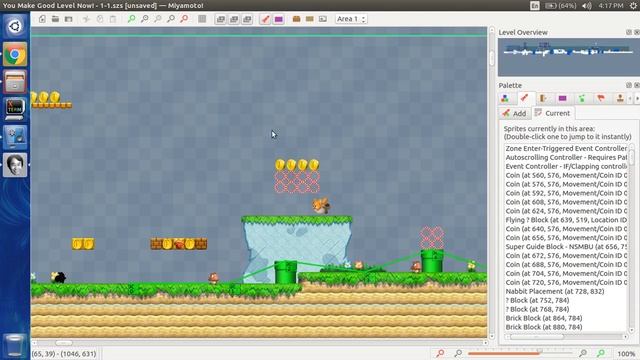Screen dimensions: 640x360
Task: Click the second tan tileset toolbar icon
Action: (309, 19)
